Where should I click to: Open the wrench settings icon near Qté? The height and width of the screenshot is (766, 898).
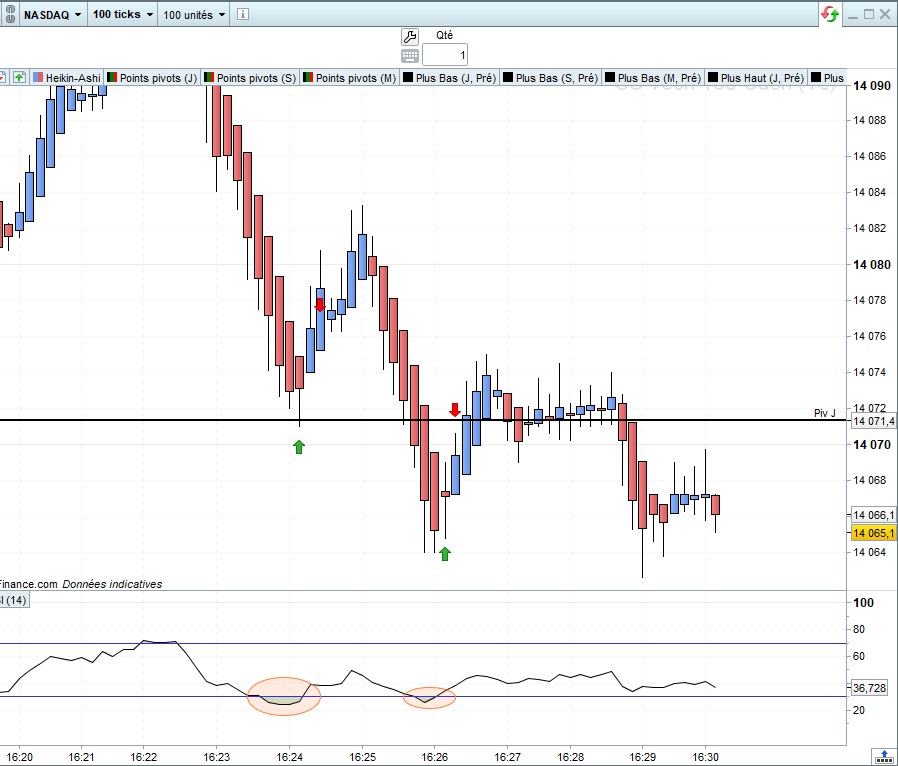point(410,37)
